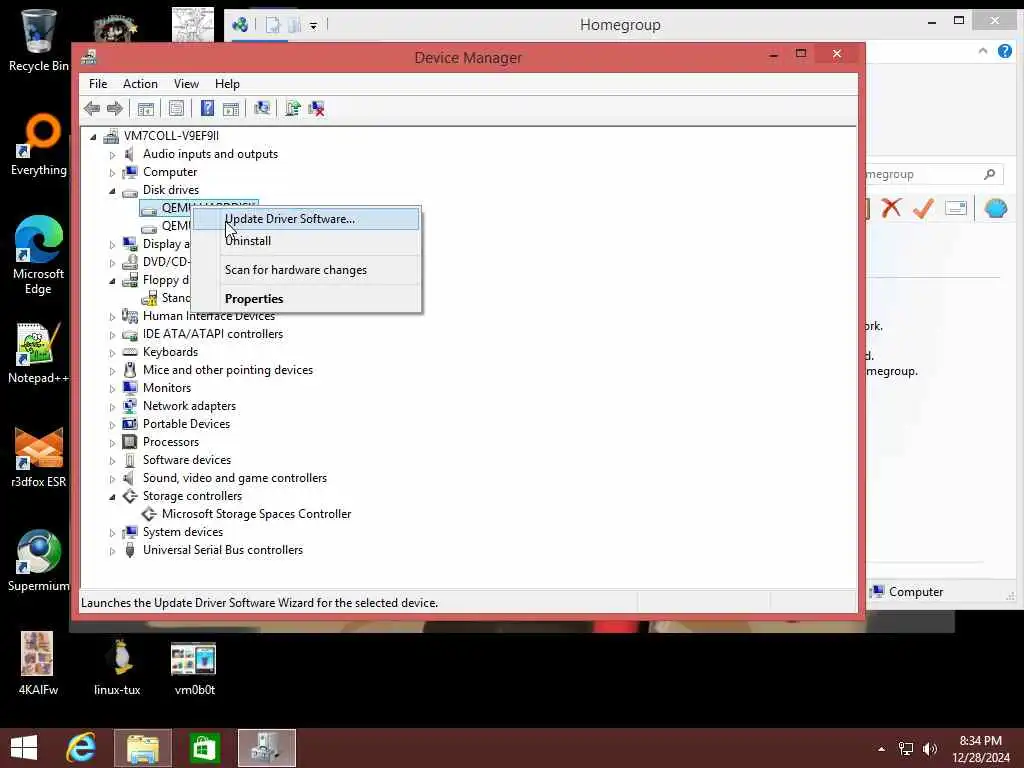Image resolution: width=1024 pixels, height=768 pixels.
Task: Select the System devices category
Action: (x=183, y=532)
